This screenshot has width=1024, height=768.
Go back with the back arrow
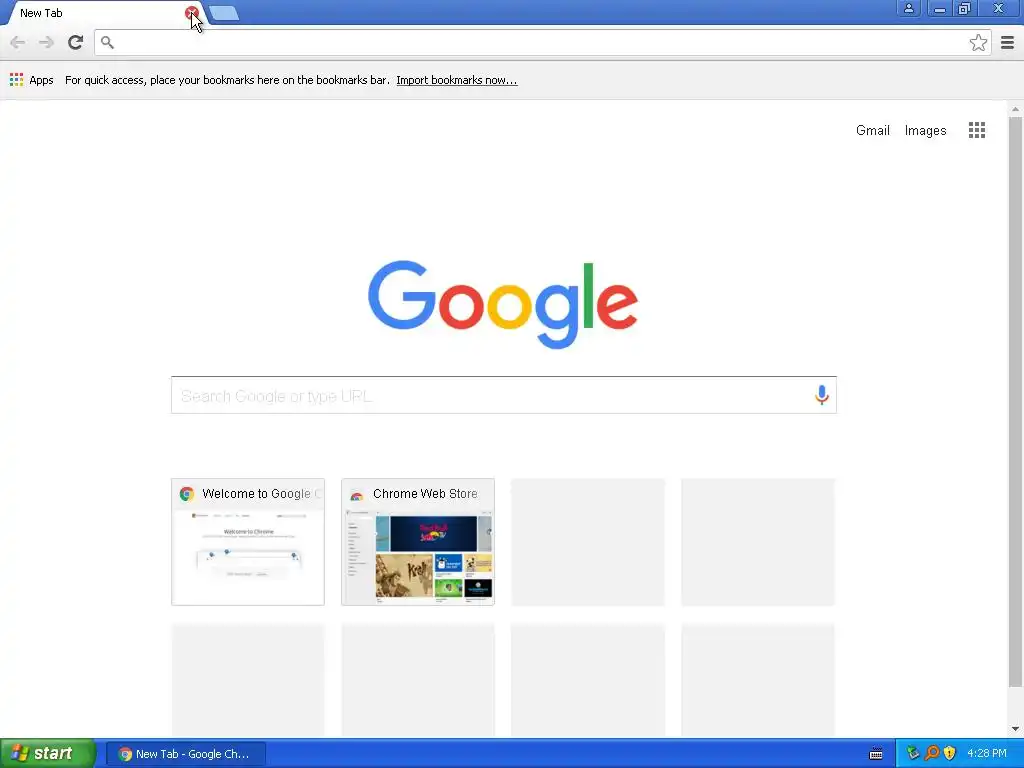pos(18,42)
